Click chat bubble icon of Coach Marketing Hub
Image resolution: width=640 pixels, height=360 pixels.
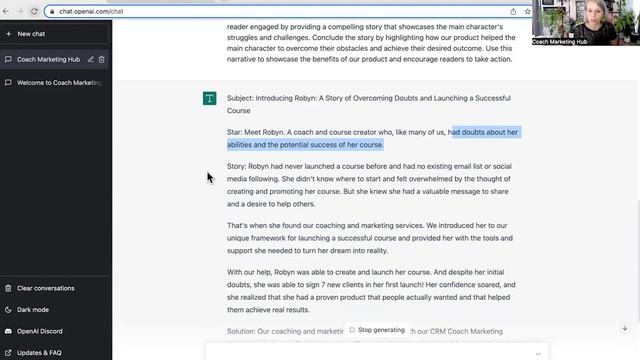tap(8, 60)
